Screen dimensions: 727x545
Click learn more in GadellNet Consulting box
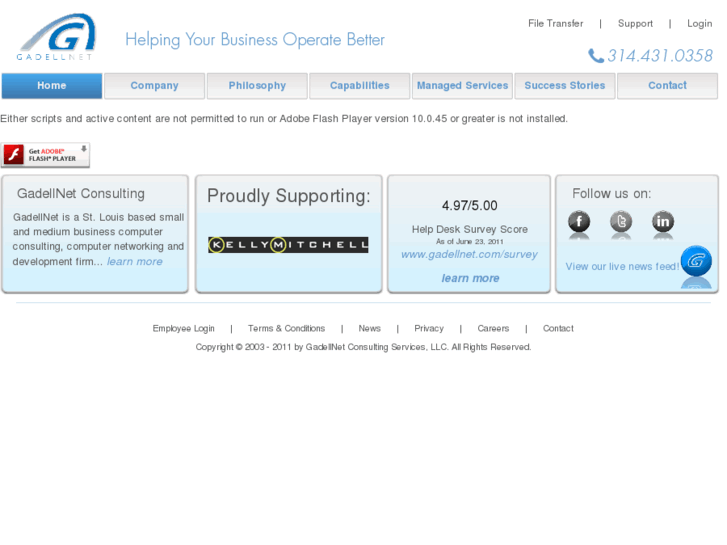click(135, 262)
